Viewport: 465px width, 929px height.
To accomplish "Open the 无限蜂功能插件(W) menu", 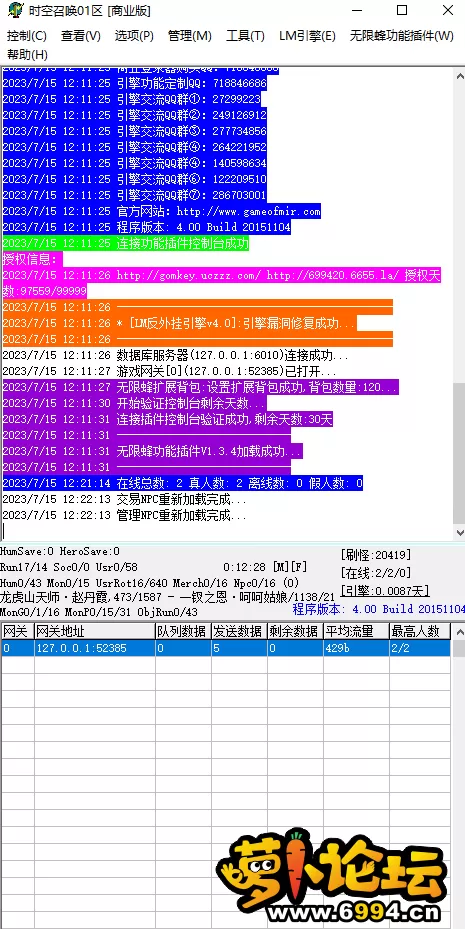I will (402, 36).
